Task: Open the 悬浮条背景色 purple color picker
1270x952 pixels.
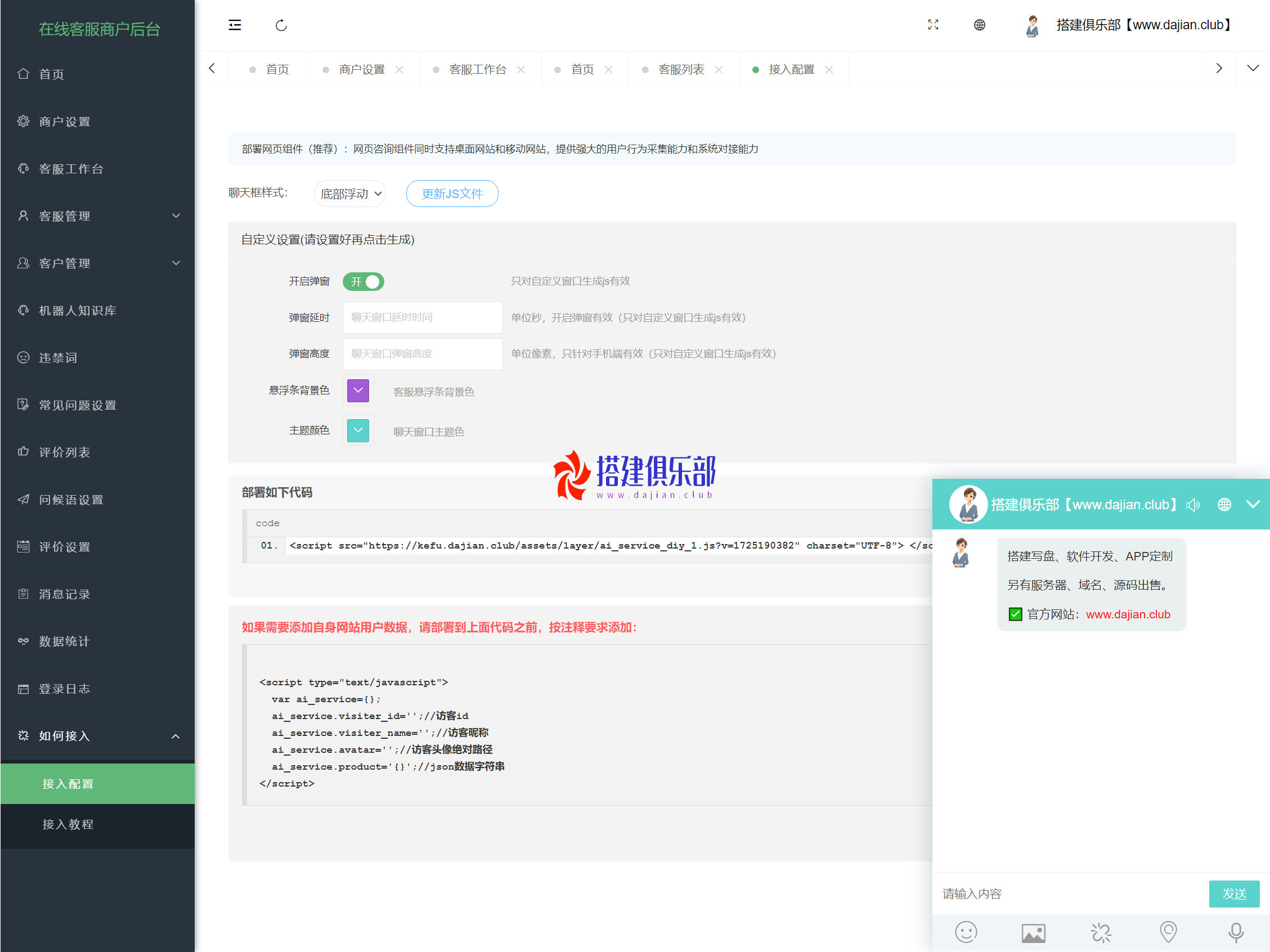Action: tap(358, 390)
